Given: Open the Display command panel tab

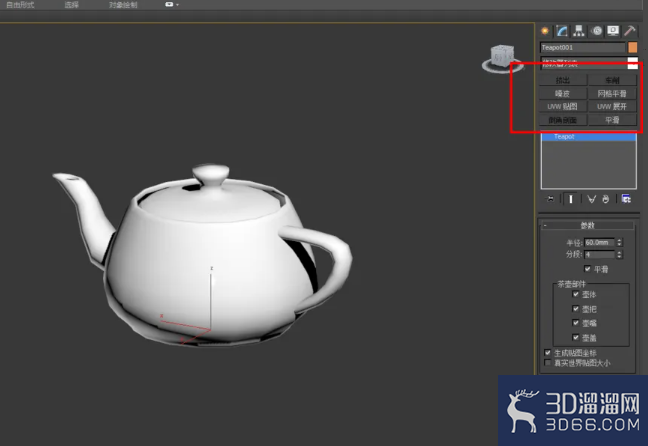Looking at the screenshot, I should point(613,31).
